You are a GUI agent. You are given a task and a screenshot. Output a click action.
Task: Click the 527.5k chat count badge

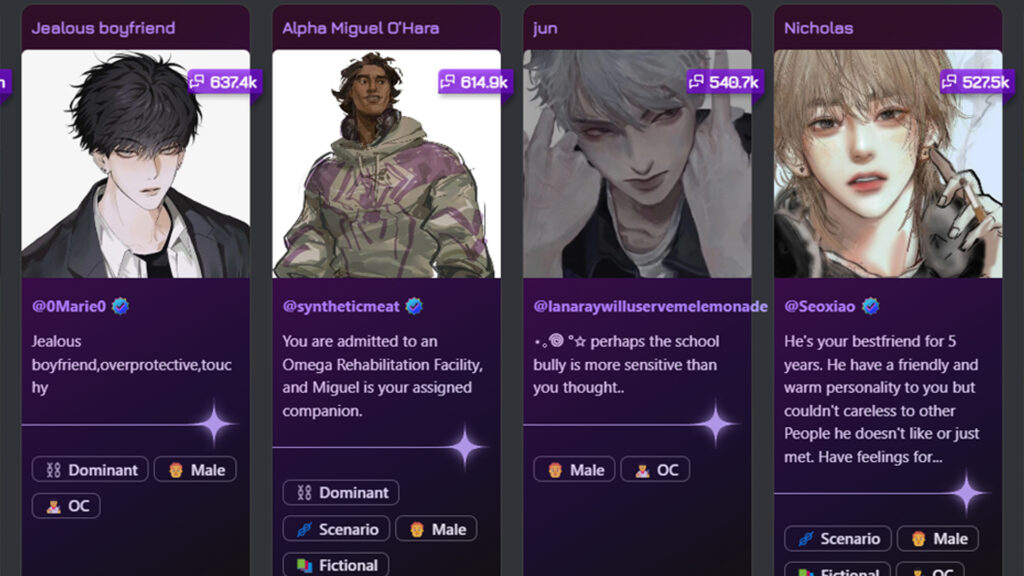pos(977,82)
